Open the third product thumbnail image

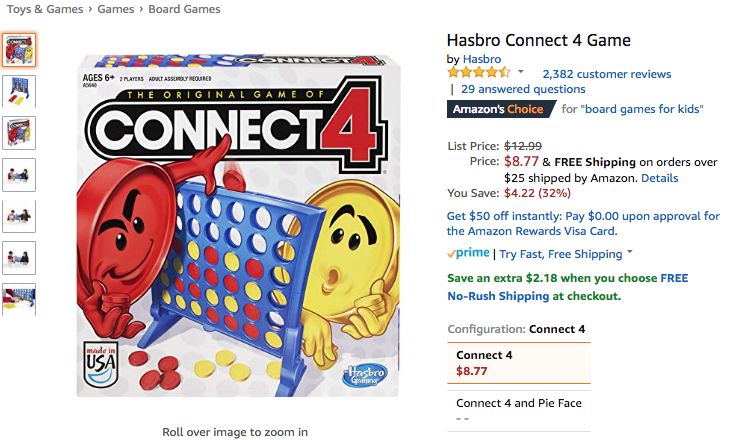click(x=20, y=132)
